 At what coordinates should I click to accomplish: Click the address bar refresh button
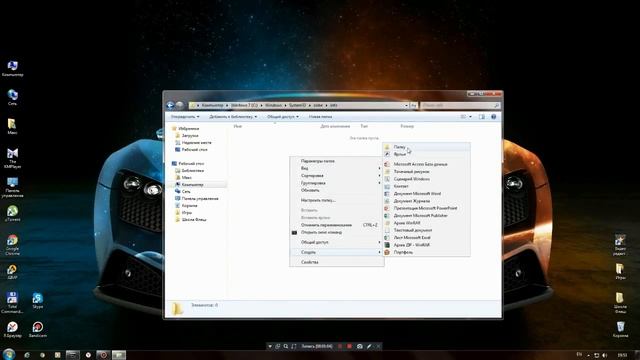(413, 105)
